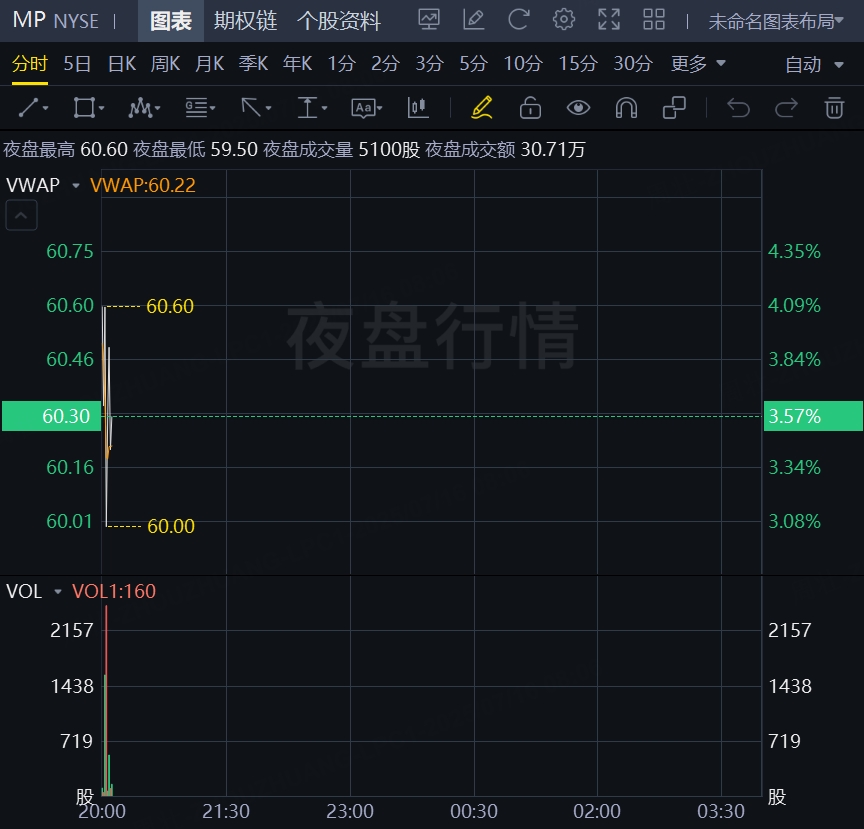The height and width of the screenshot is (829, 864).
Task: Toggle the drawing lock icon
Action: click(x=530, y=108)
